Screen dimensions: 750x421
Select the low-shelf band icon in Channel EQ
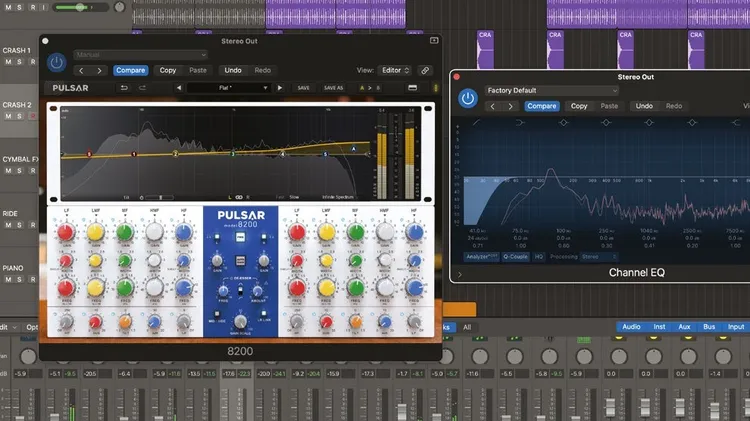click(520, 123)
